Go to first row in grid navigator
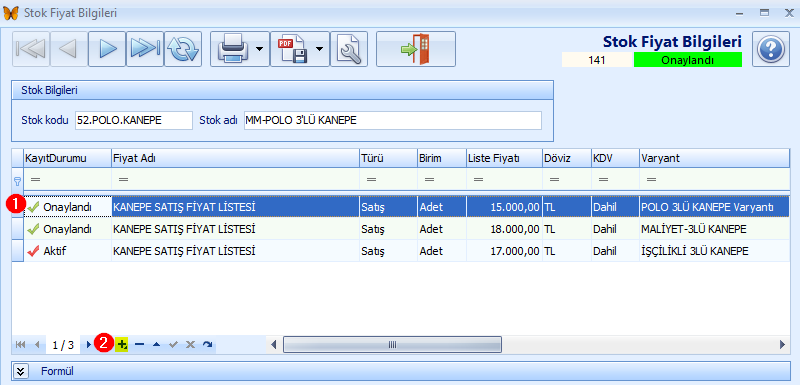 [21, 345]
